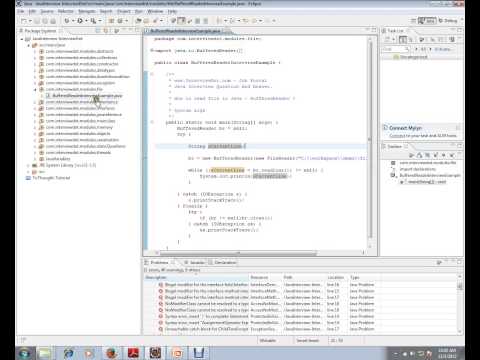Switch to the Debug perspective button
This screenshot has height=360, width=480.
click(x=448, y=21)
